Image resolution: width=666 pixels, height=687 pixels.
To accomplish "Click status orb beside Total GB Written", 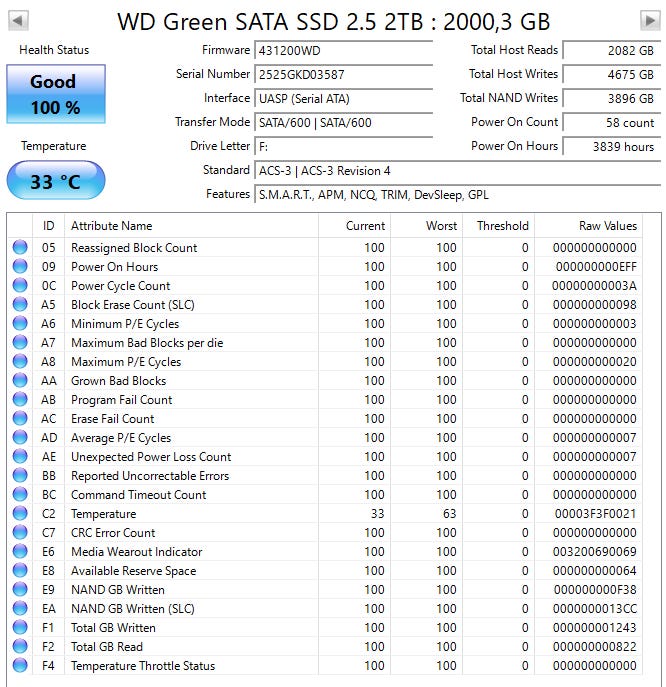I will pyautogui.click(x=20, y=627).
